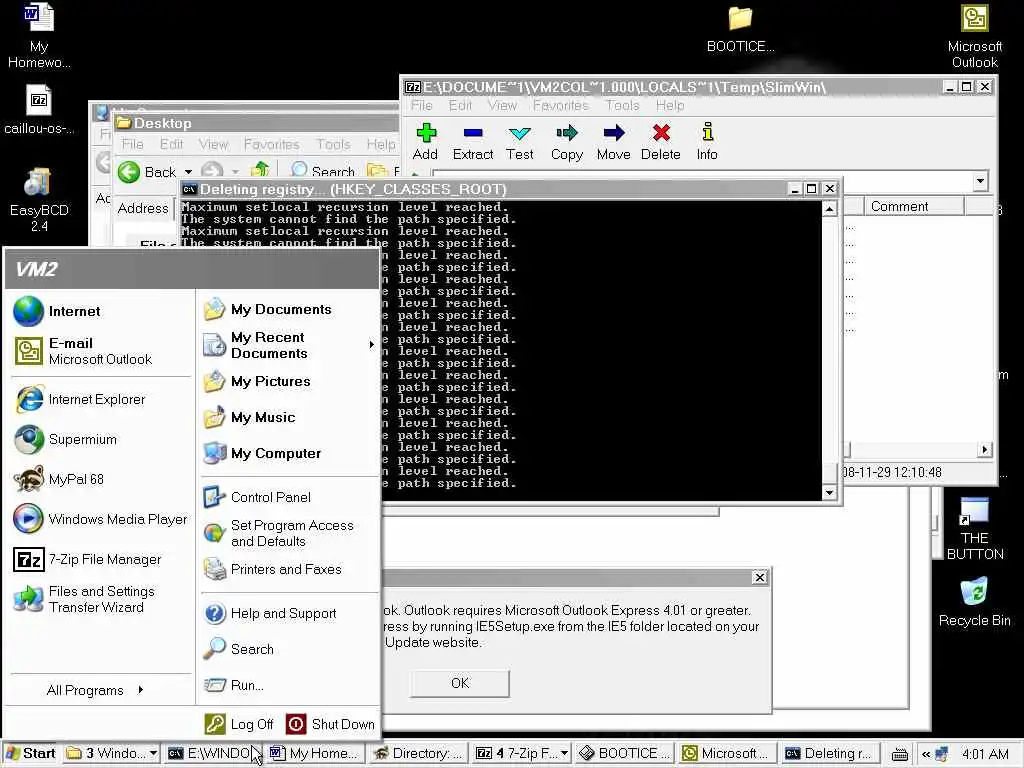Click Search in Desktop explorer toolbar
The image size is (1024, 768).
[323, 172]
